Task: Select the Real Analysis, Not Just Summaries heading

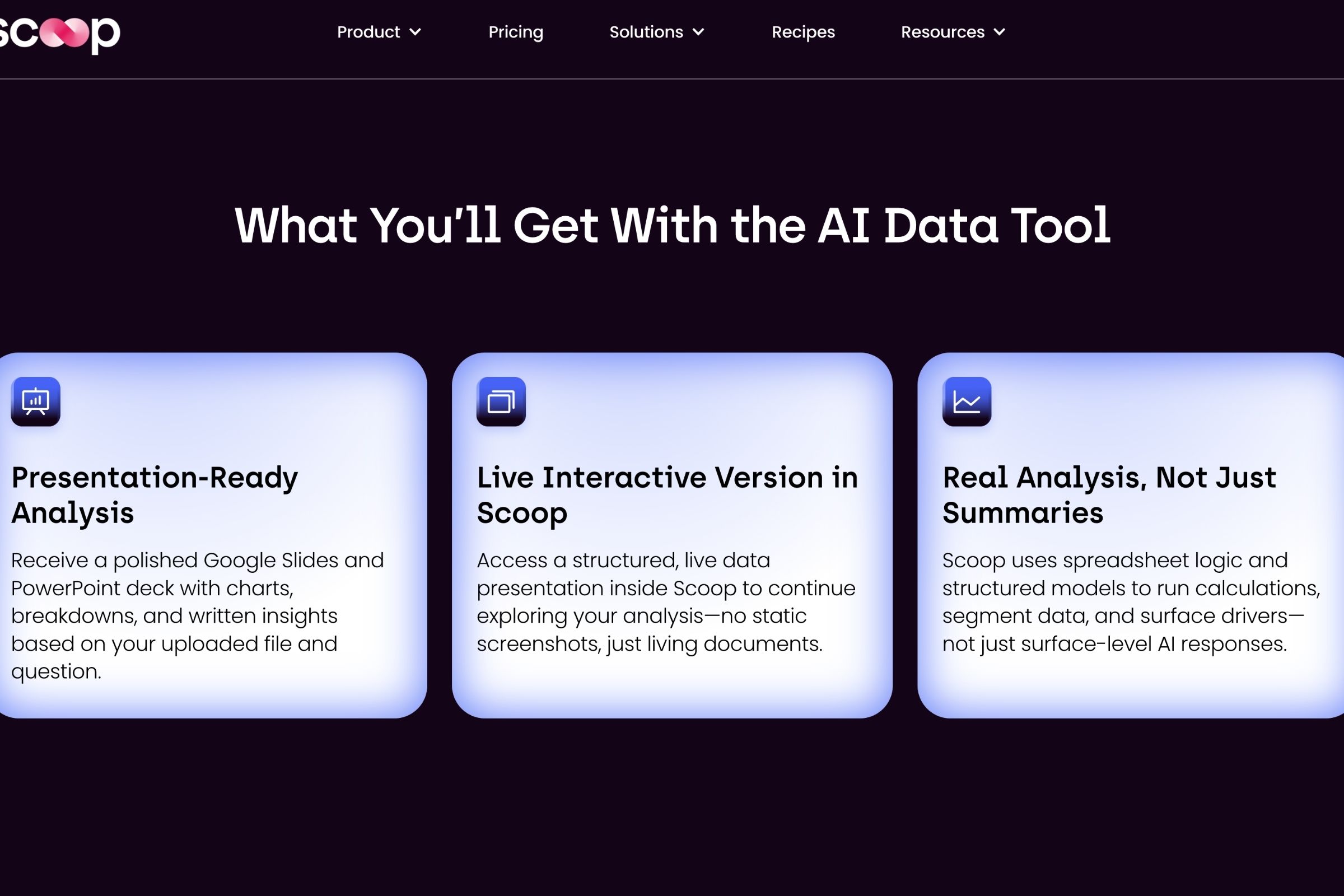Action: (1109, 495)
